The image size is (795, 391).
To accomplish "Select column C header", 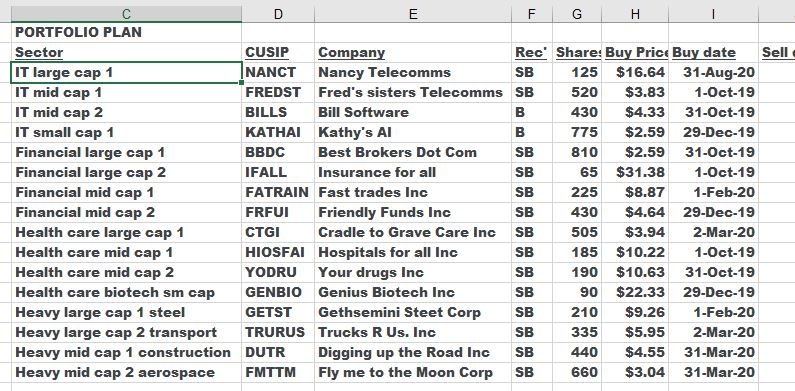I will (126, 14).
